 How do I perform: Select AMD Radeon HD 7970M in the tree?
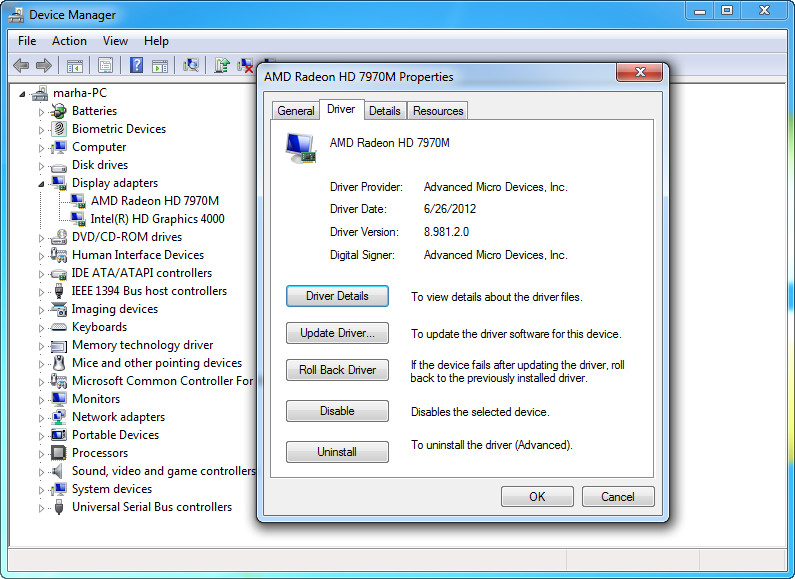[x=155, y=201]
